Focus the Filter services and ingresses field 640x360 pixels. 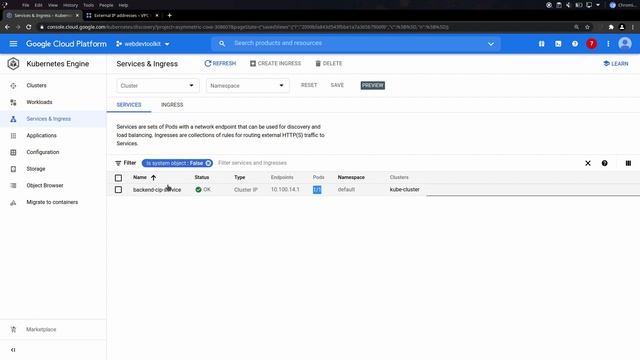(252, 163)
